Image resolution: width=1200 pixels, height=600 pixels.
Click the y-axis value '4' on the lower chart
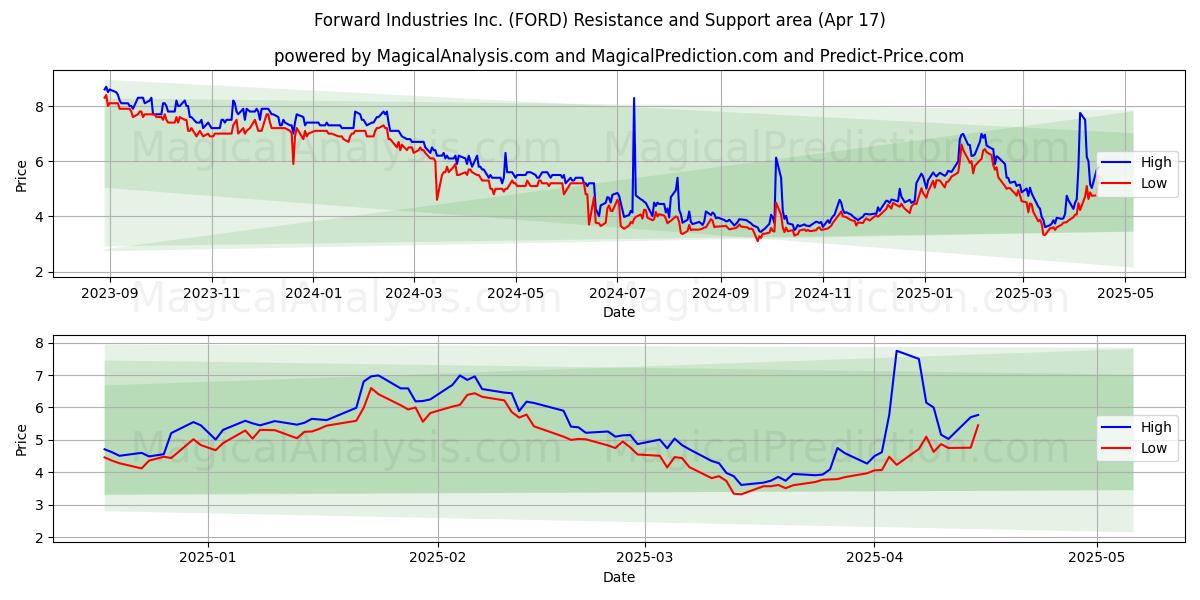[41, 473]
